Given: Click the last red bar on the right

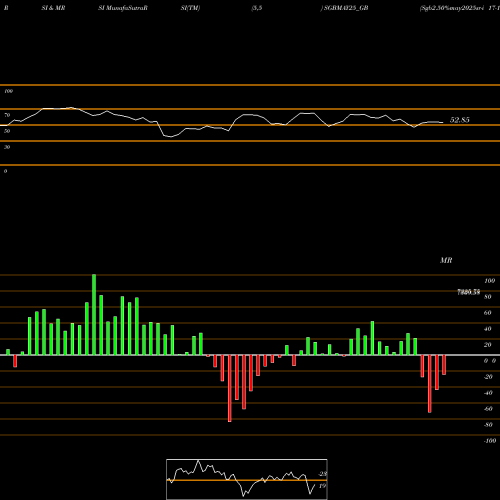Looking at the screenshot, I should 444,365.
